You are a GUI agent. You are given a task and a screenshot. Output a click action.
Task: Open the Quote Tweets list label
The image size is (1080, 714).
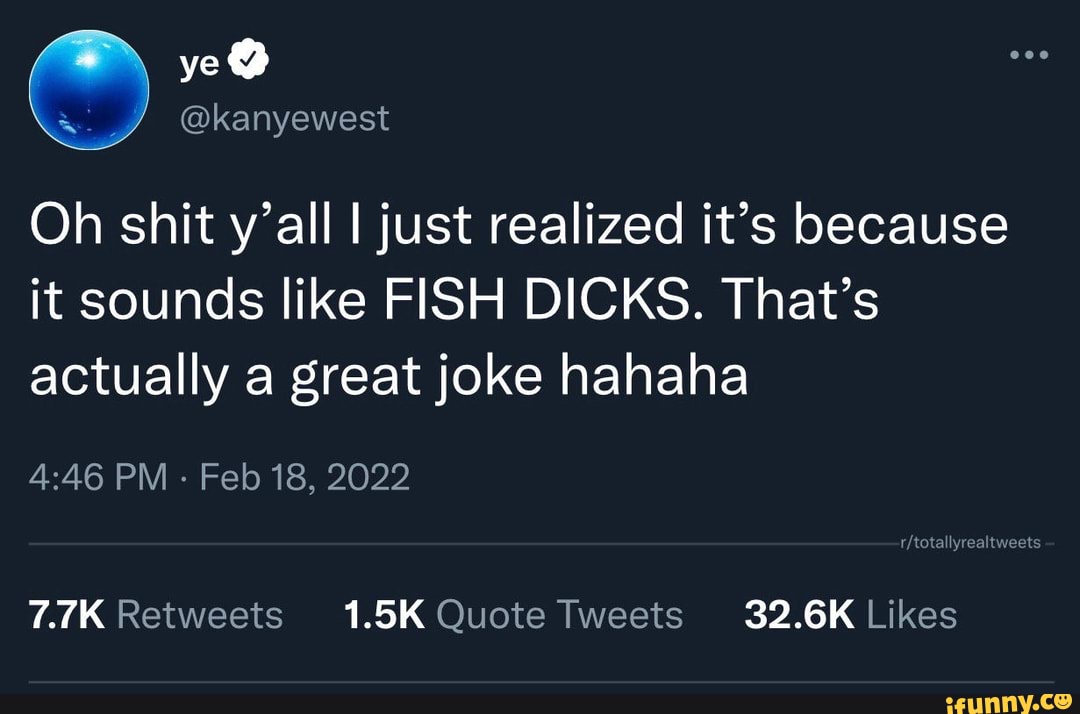[560, 615]
